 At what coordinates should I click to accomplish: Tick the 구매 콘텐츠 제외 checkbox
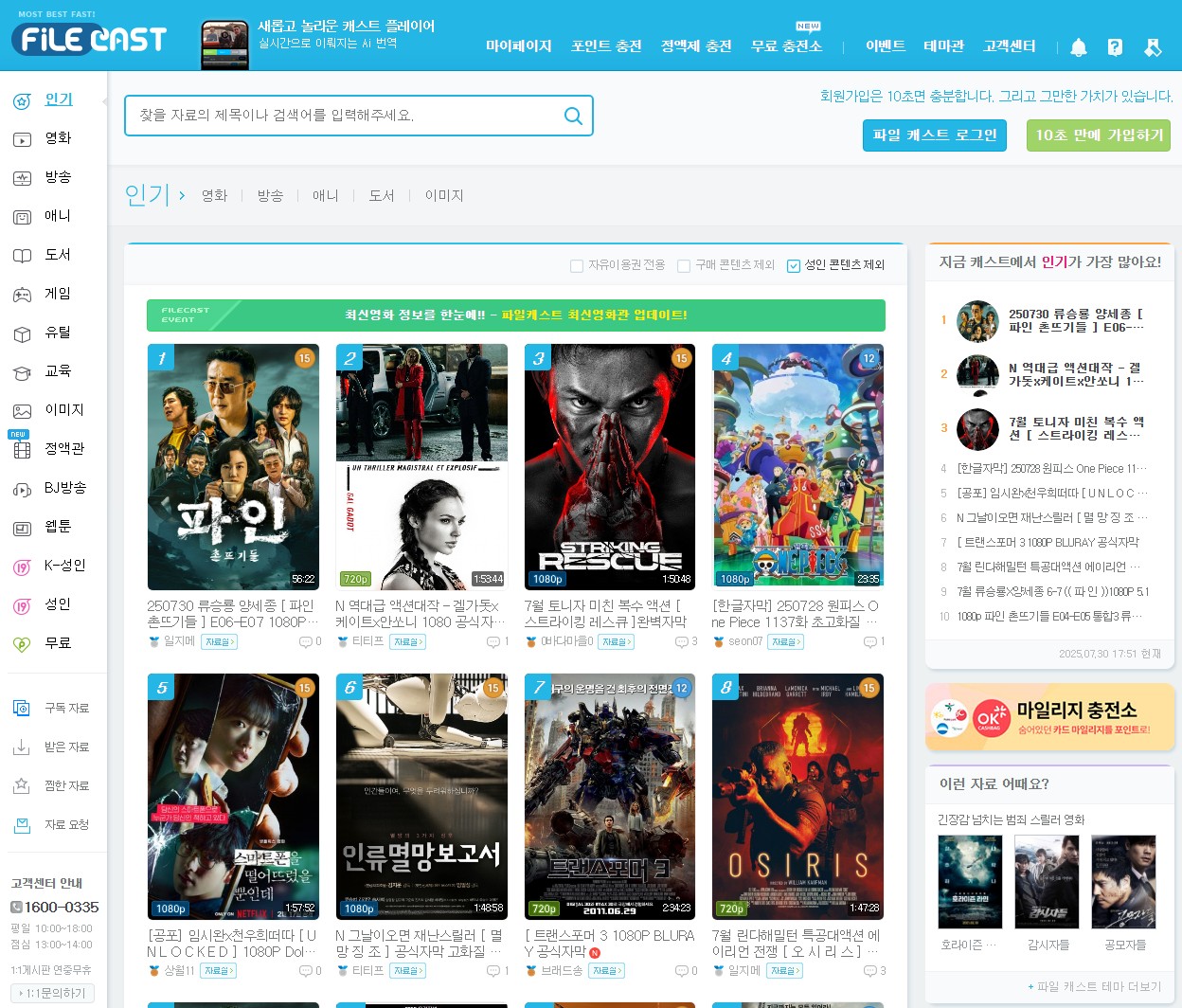point(684,266)
